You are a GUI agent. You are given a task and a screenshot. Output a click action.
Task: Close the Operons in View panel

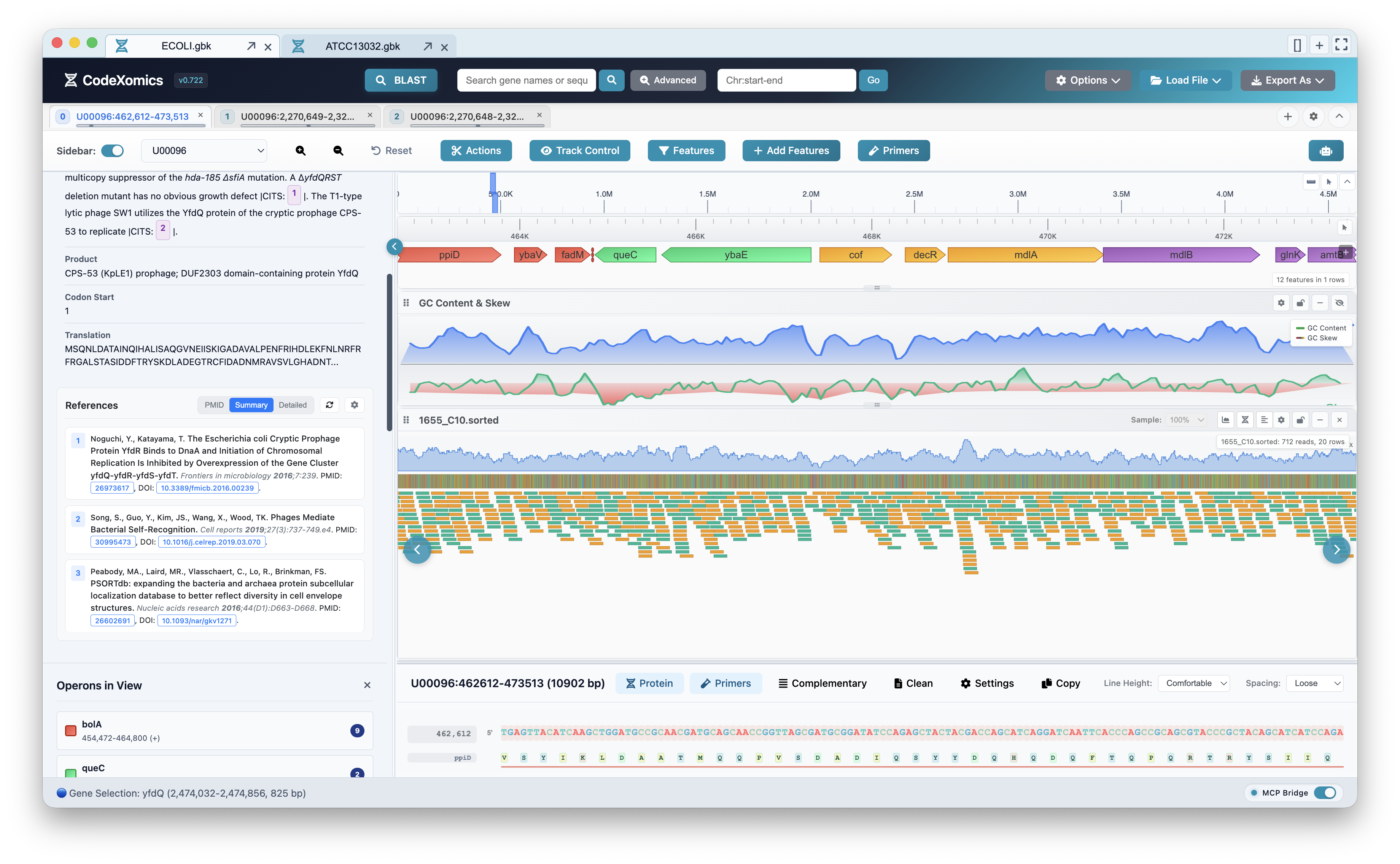click(x=367, y=685)
